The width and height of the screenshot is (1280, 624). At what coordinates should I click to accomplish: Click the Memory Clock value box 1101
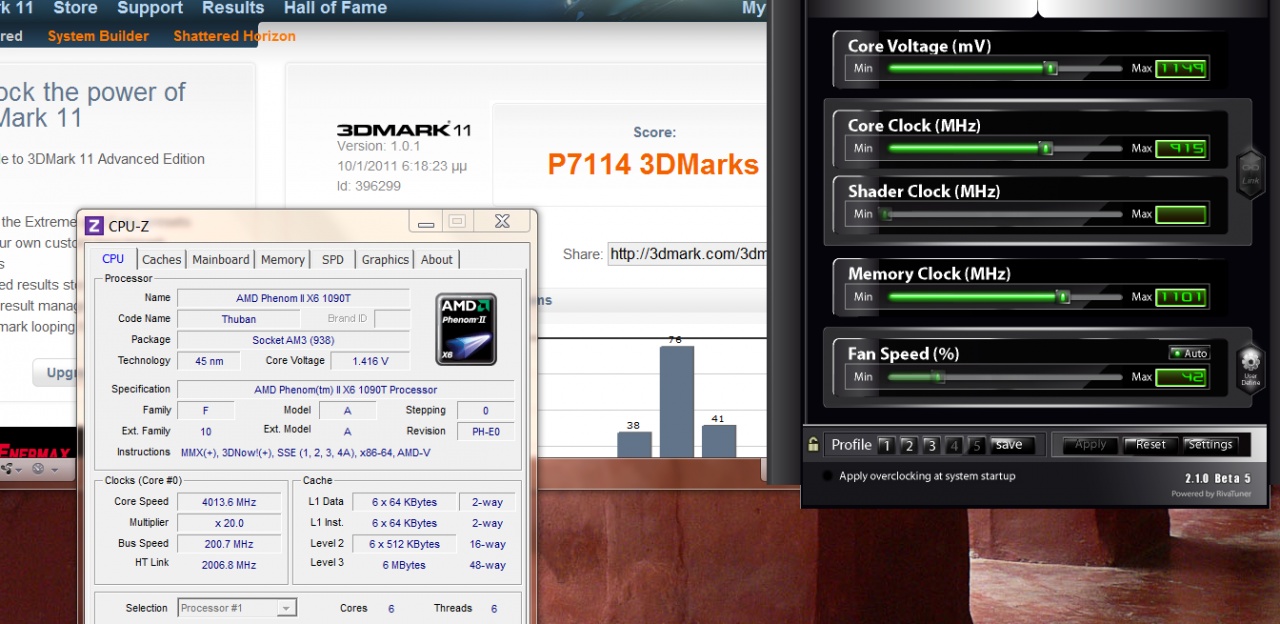[1181, 297]
